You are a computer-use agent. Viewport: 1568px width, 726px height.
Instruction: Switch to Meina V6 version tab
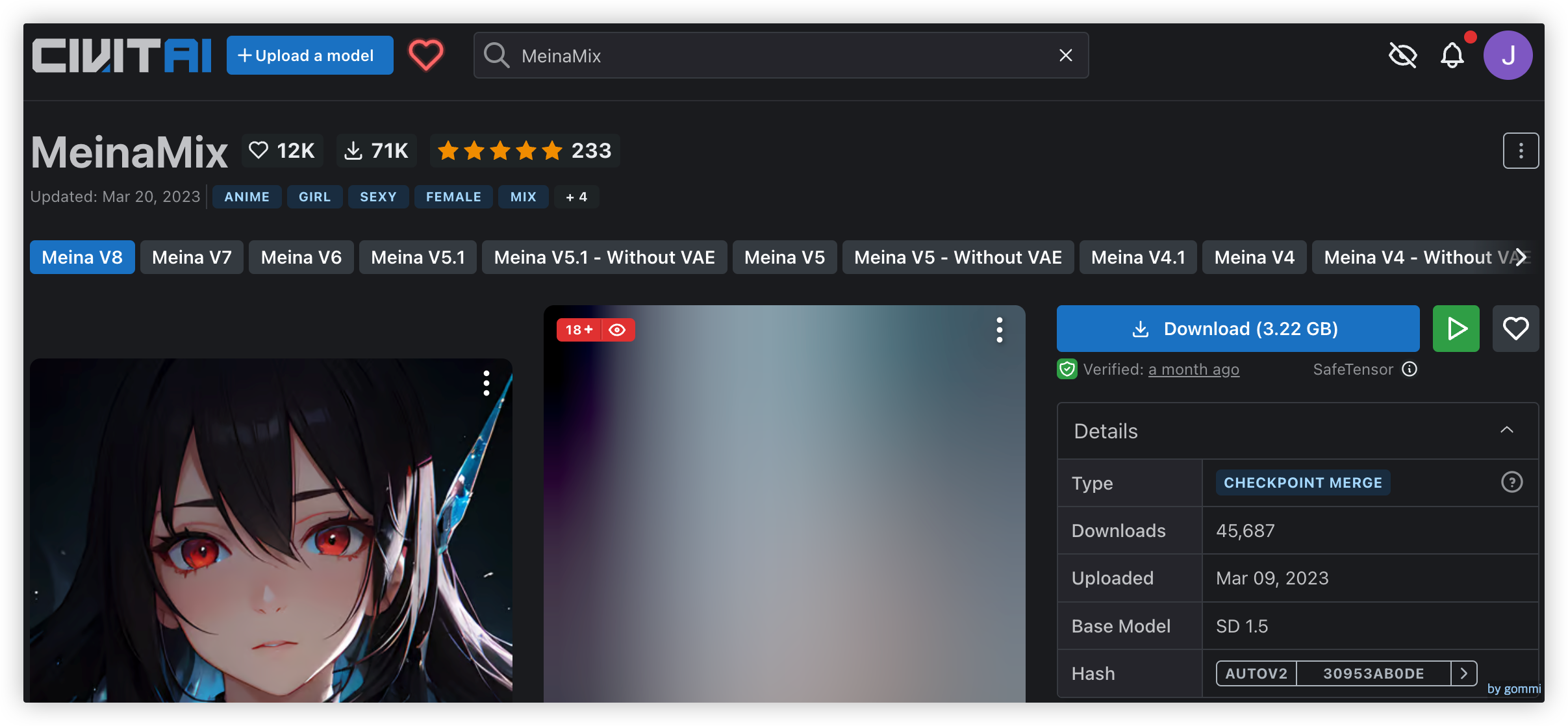[301, 257]
